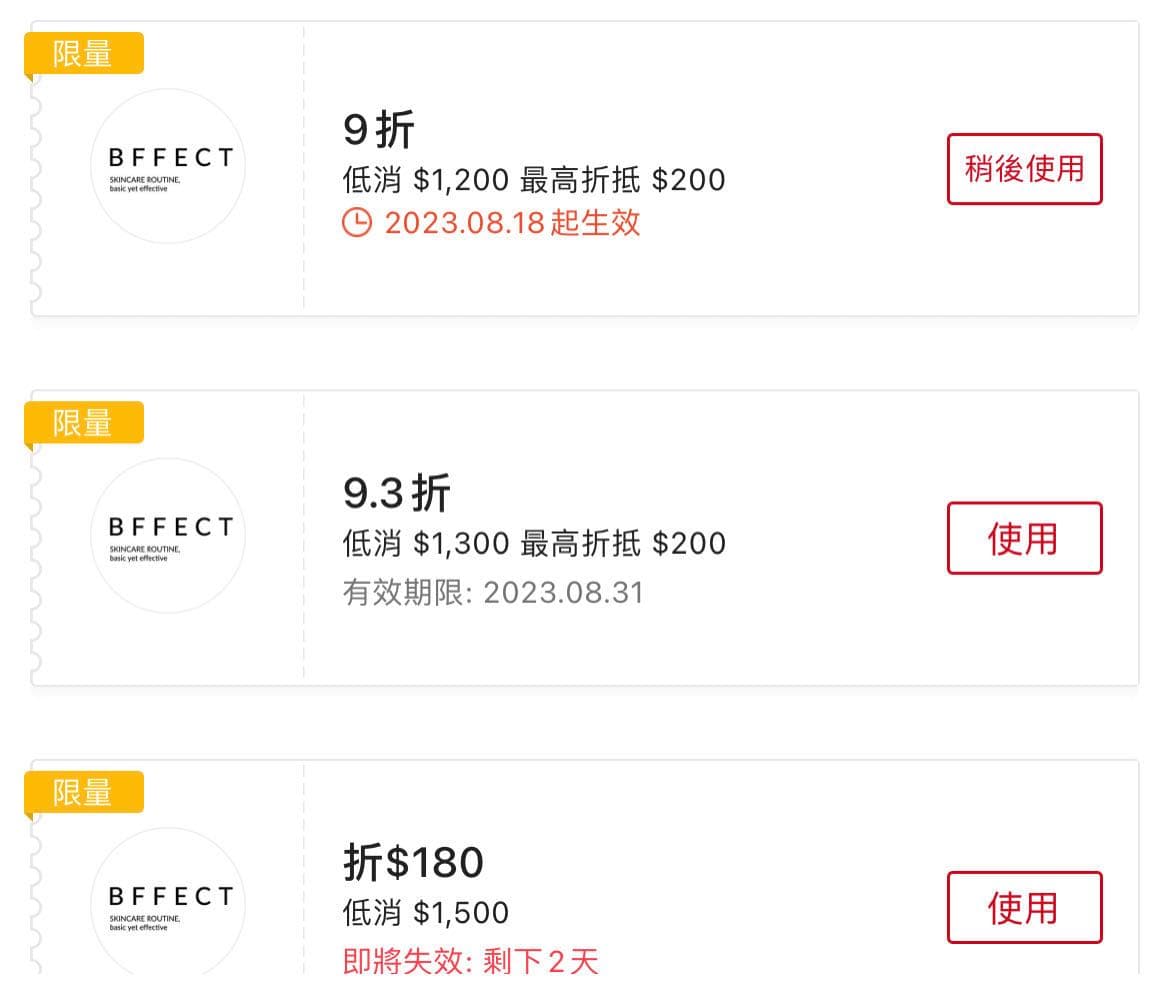Select the 9折 coupon title
This screenshot has width=1170, height=983.
(x=379, y=130)
